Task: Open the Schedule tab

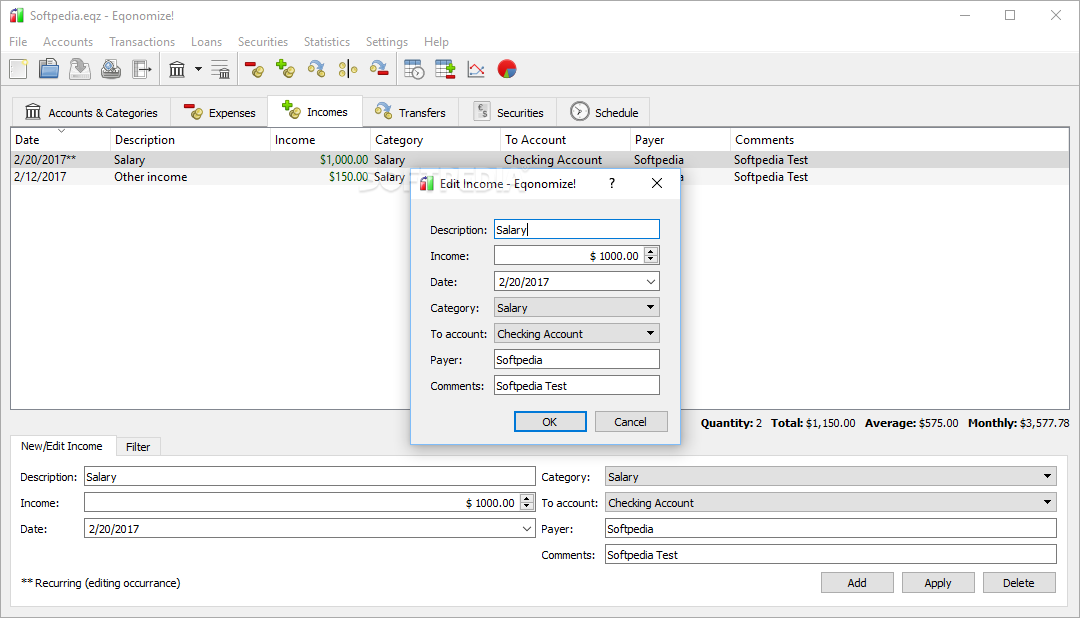Action: [x=604, y=112]
